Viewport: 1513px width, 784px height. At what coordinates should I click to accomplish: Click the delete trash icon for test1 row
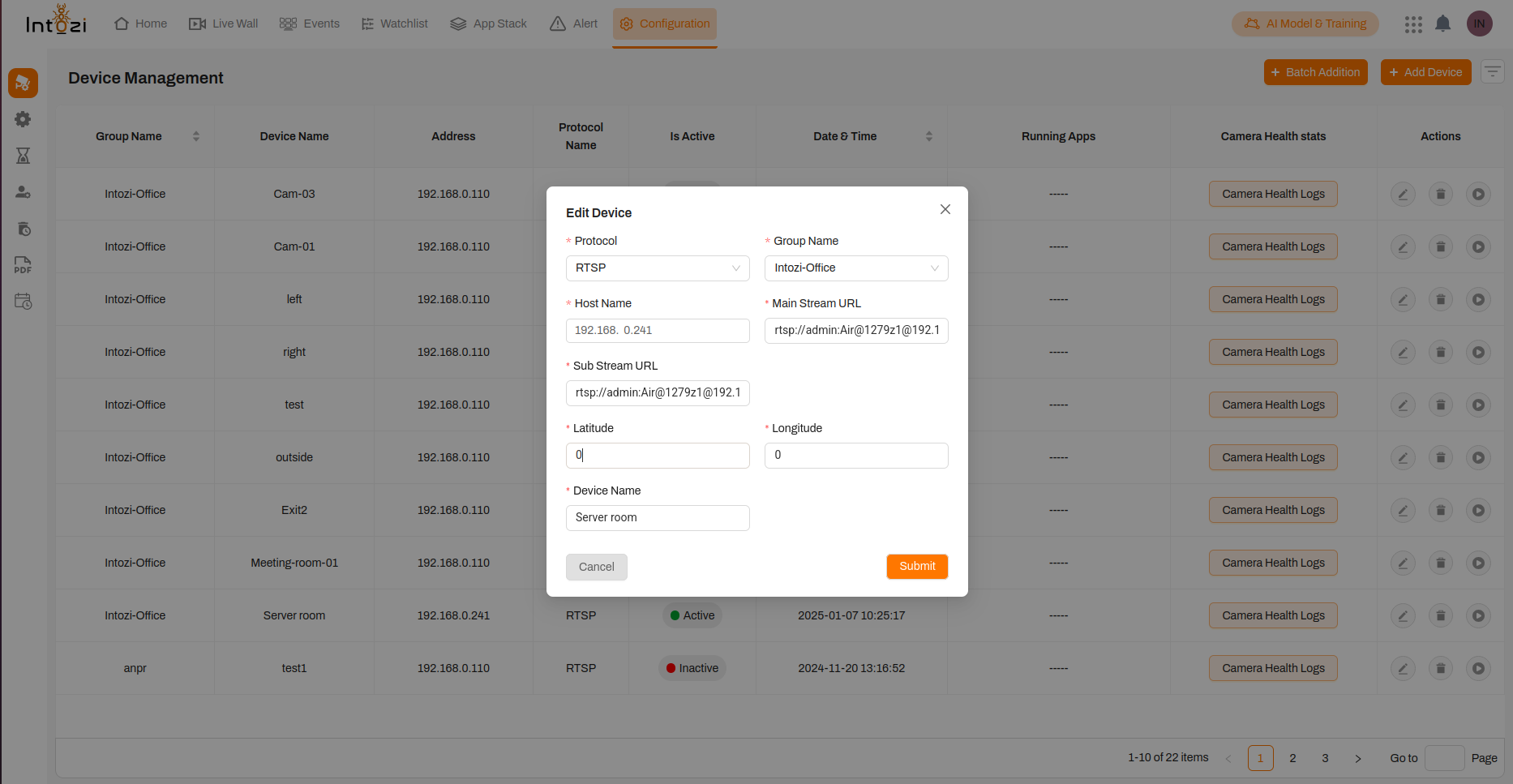(x=1440, y=669)
